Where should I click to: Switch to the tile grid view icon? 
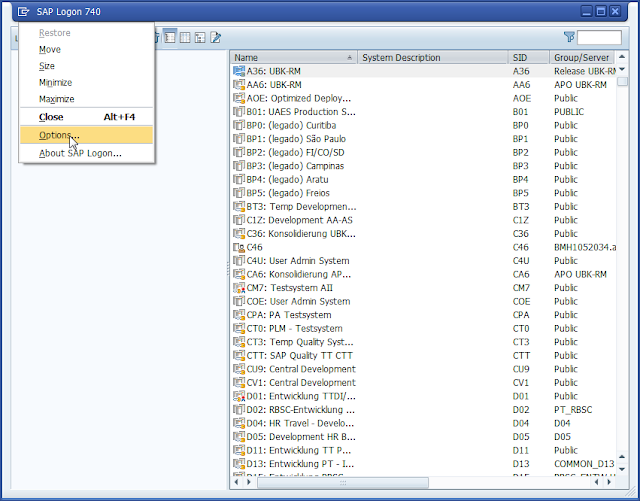tap(185, 38)
